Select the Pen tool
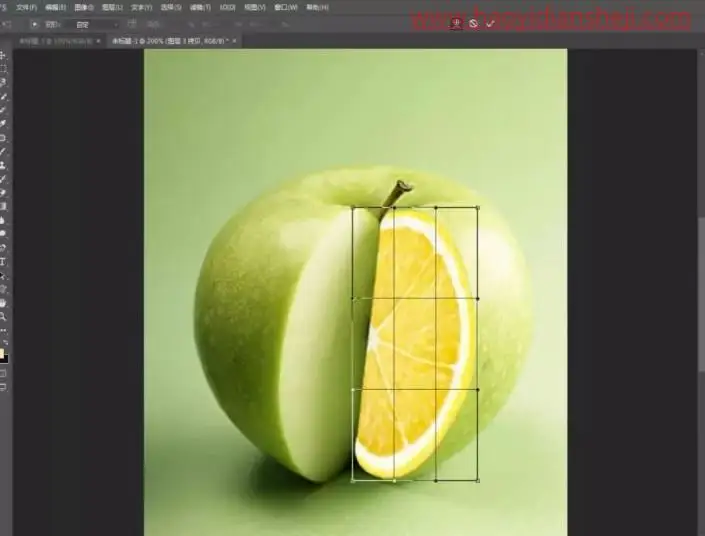This screenshot has width=705, height=536. 3,248
